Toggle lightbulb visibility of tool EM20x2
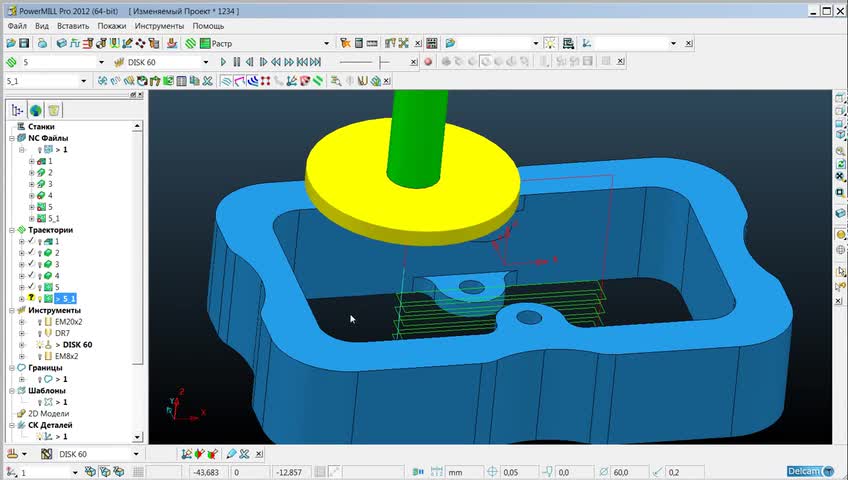Image resolution: width=848 pixels, height=480 pixels. [40, 322]
